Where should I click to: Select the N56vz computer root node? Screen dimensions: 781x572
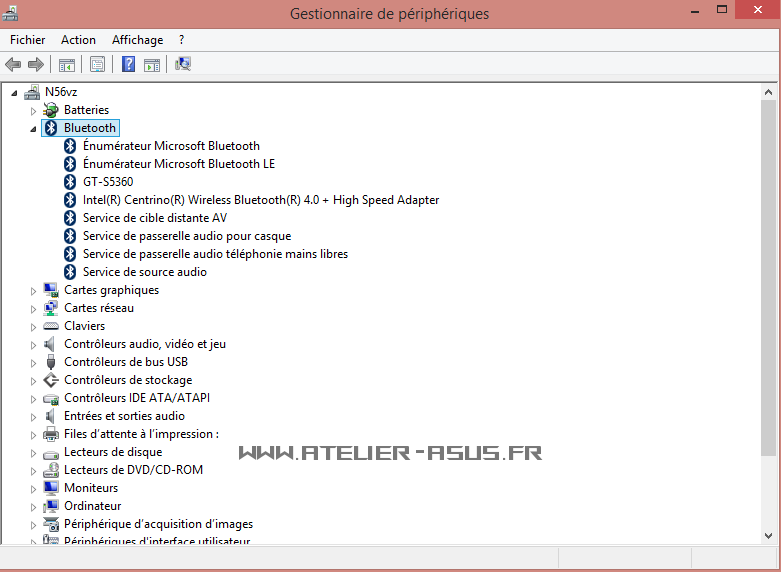click(61, 92)
